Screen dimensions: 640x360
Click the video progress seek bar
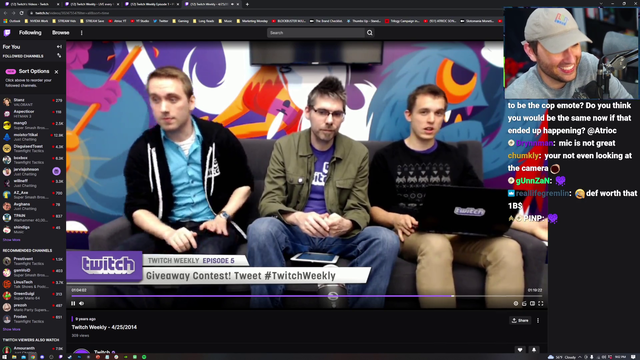click(x=307, y=296)
